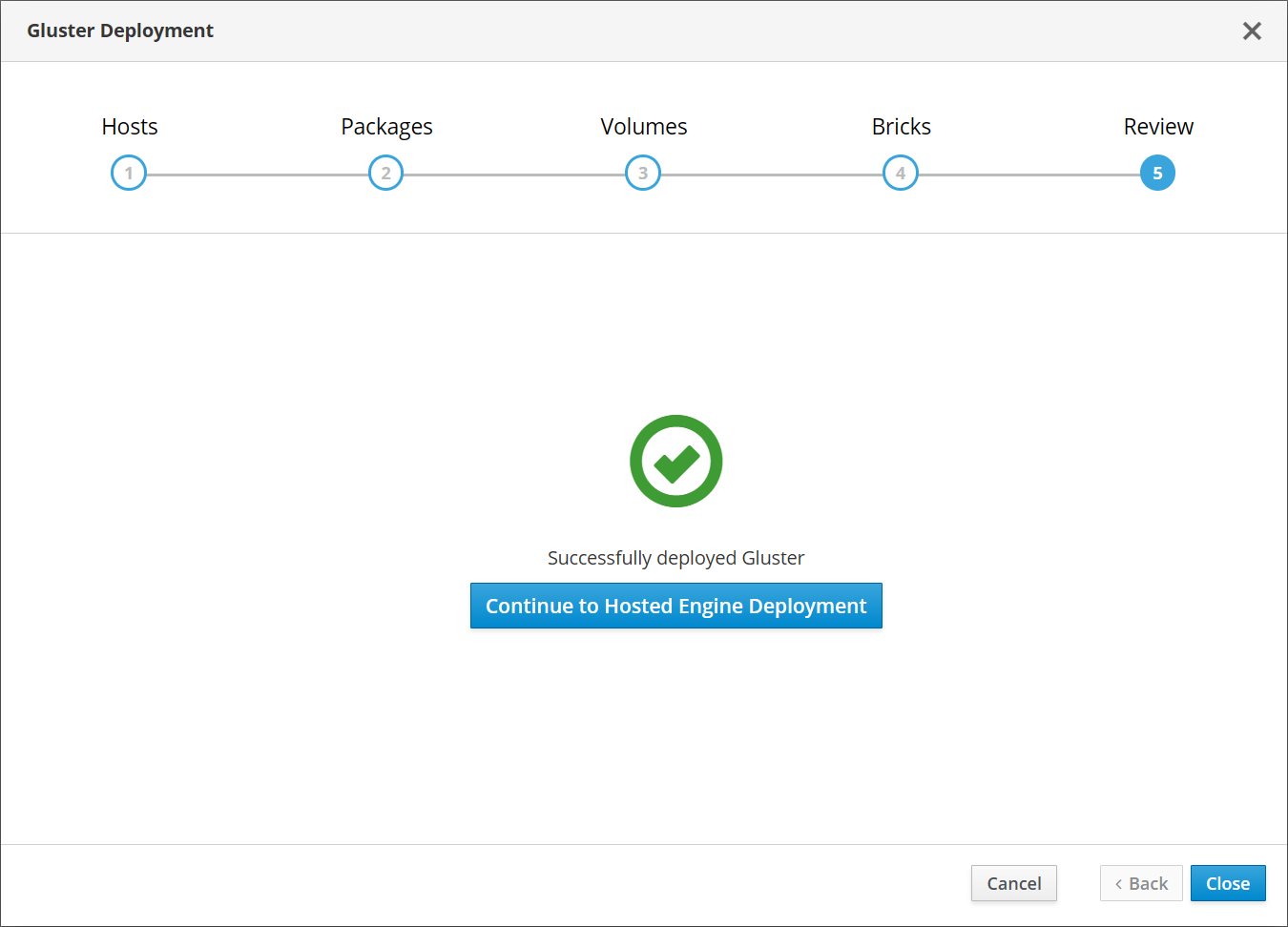Click the blue Close button
The height and width of the screenshot is (927, 1288).
(x=1227, y=883)
